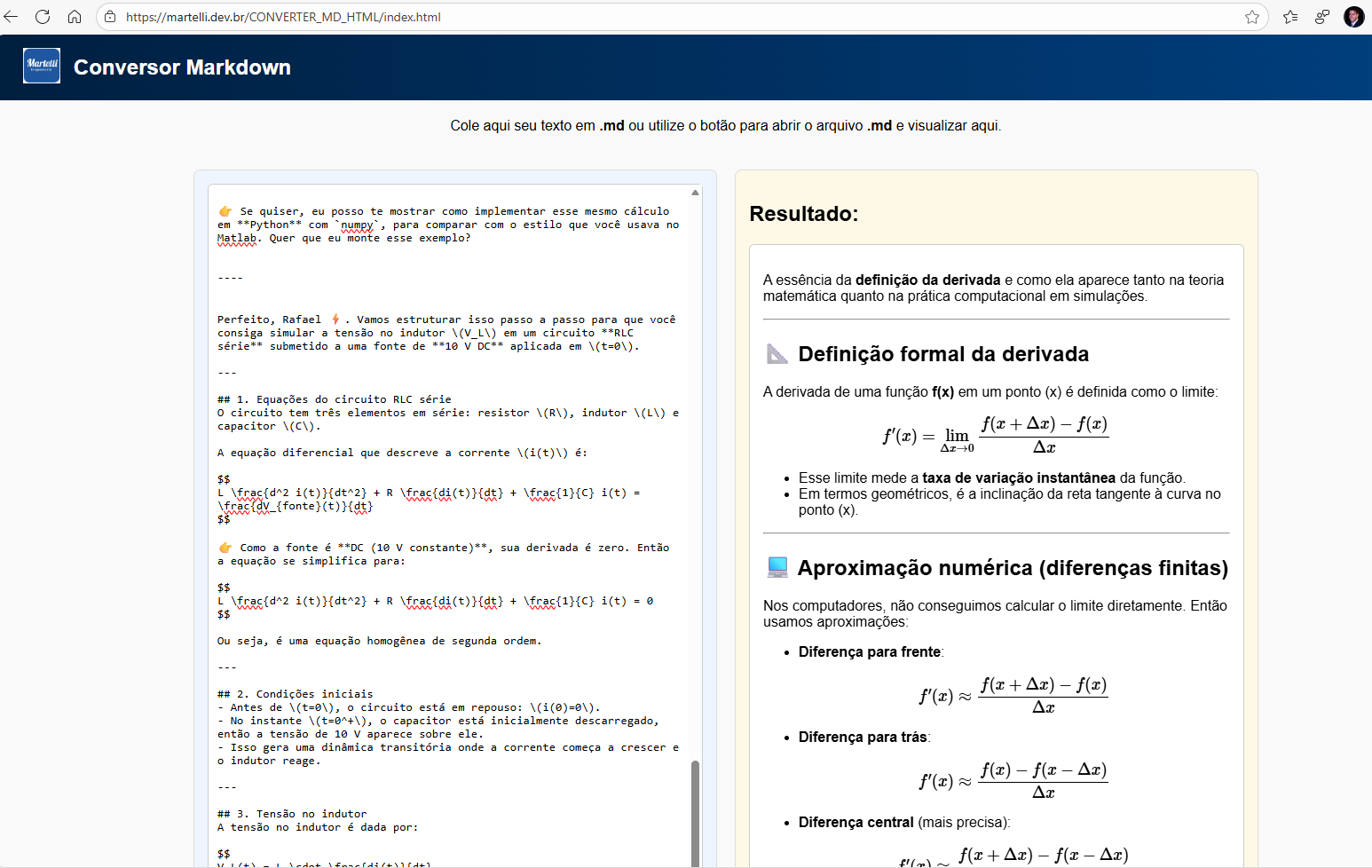This screenshot has height=868, width=1372.
Task: Click the address bar URL
Action: [283, 17]
